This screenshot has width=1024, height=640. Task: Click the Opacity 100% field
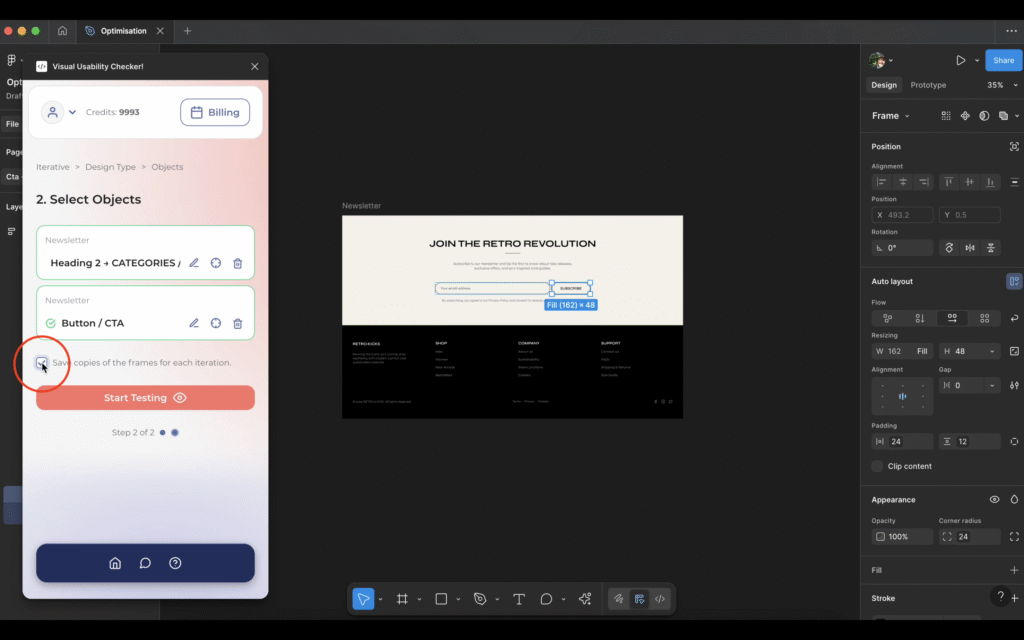pos(900,537)
